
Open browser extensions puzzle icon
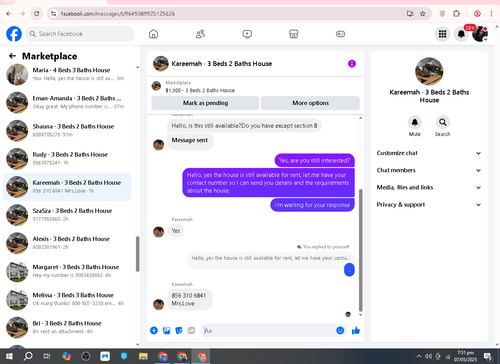pos(456,14)
